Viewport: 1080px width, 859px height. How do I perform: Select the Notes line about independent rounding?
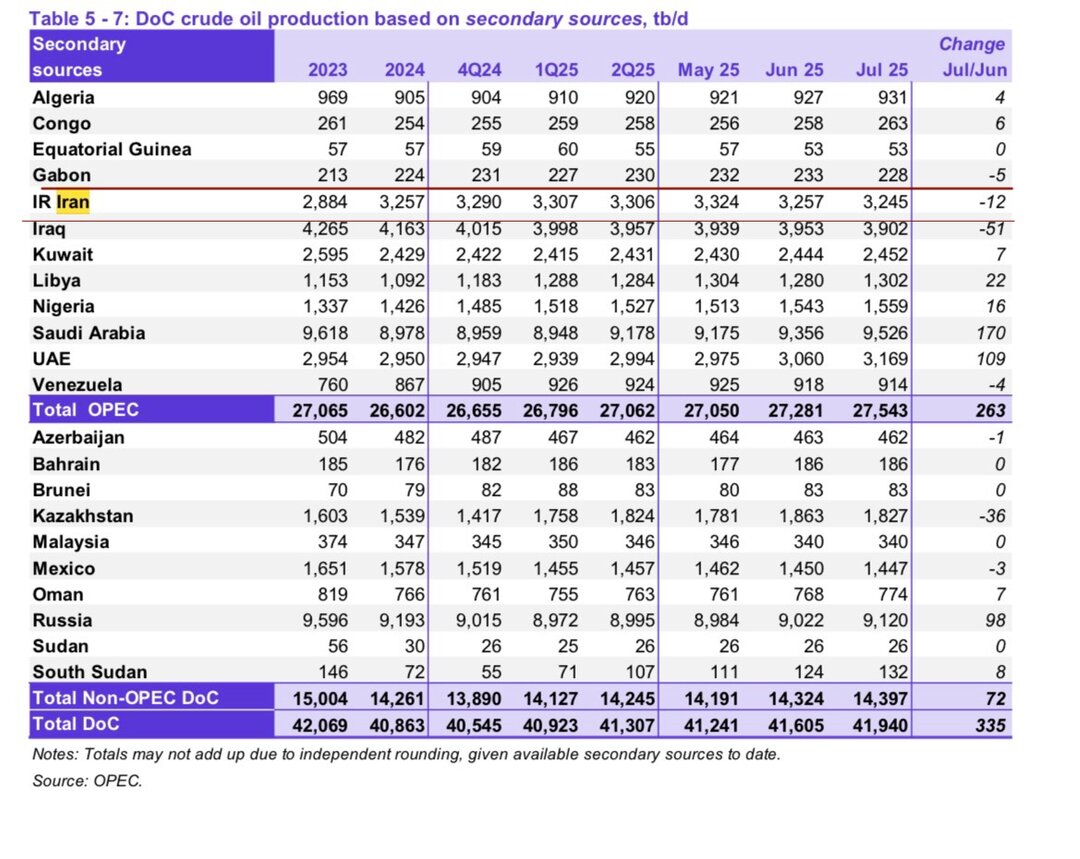point(406,755)
